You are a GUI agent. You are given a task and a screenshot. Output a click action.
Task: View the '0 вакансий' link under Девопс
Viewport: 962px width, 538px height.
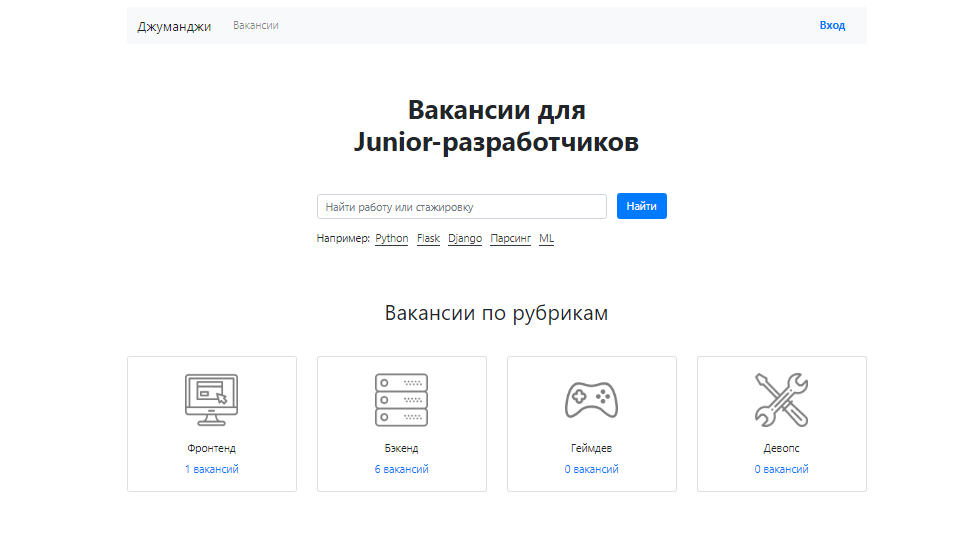click(781, 469)
